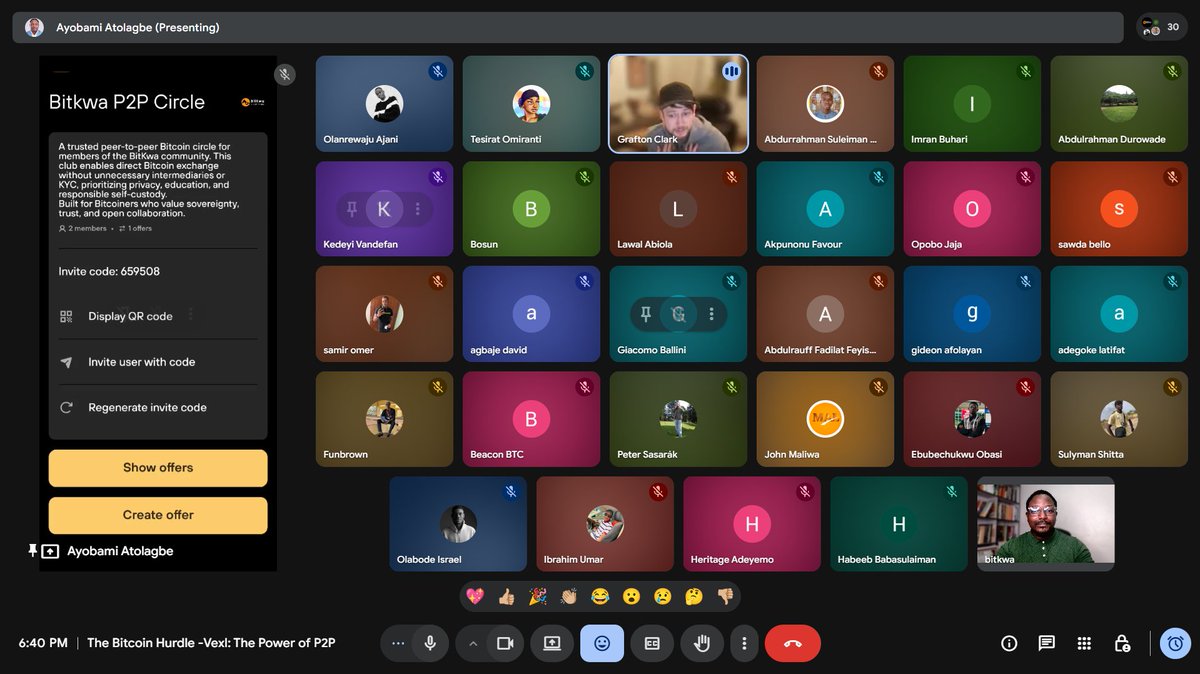Send party popper emoji reaction
1200x674 pixels.
pyautogui.click(x=537, y=596)
